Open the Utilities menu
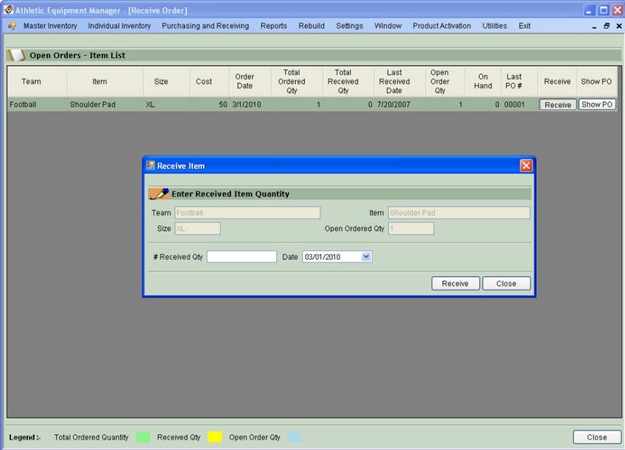Image resolution: width=625 pixels, height=450 pixels. coord(495,26)
